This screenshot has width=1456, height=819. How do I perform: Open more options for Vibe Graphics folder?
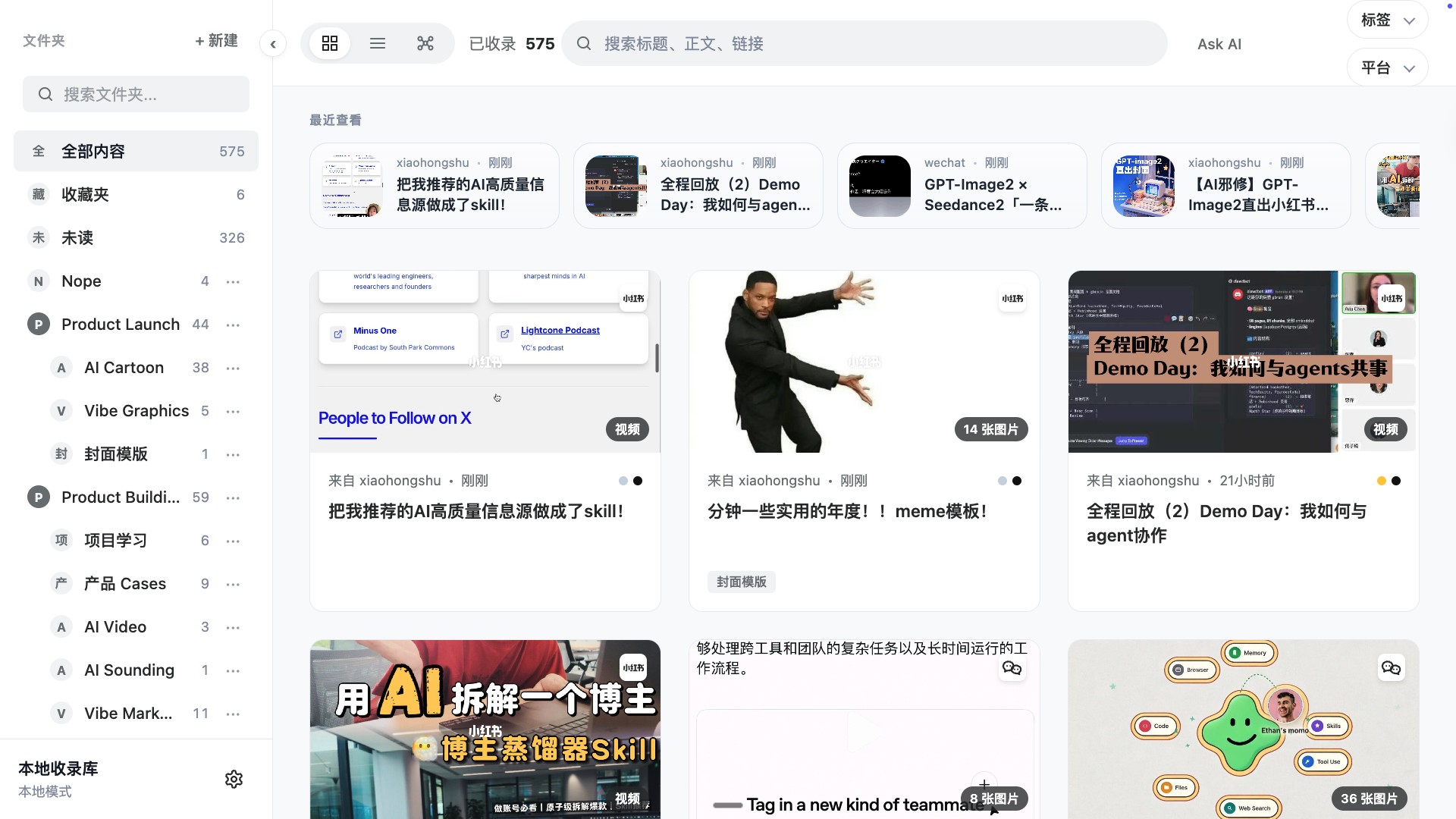[x=233, y=411]
